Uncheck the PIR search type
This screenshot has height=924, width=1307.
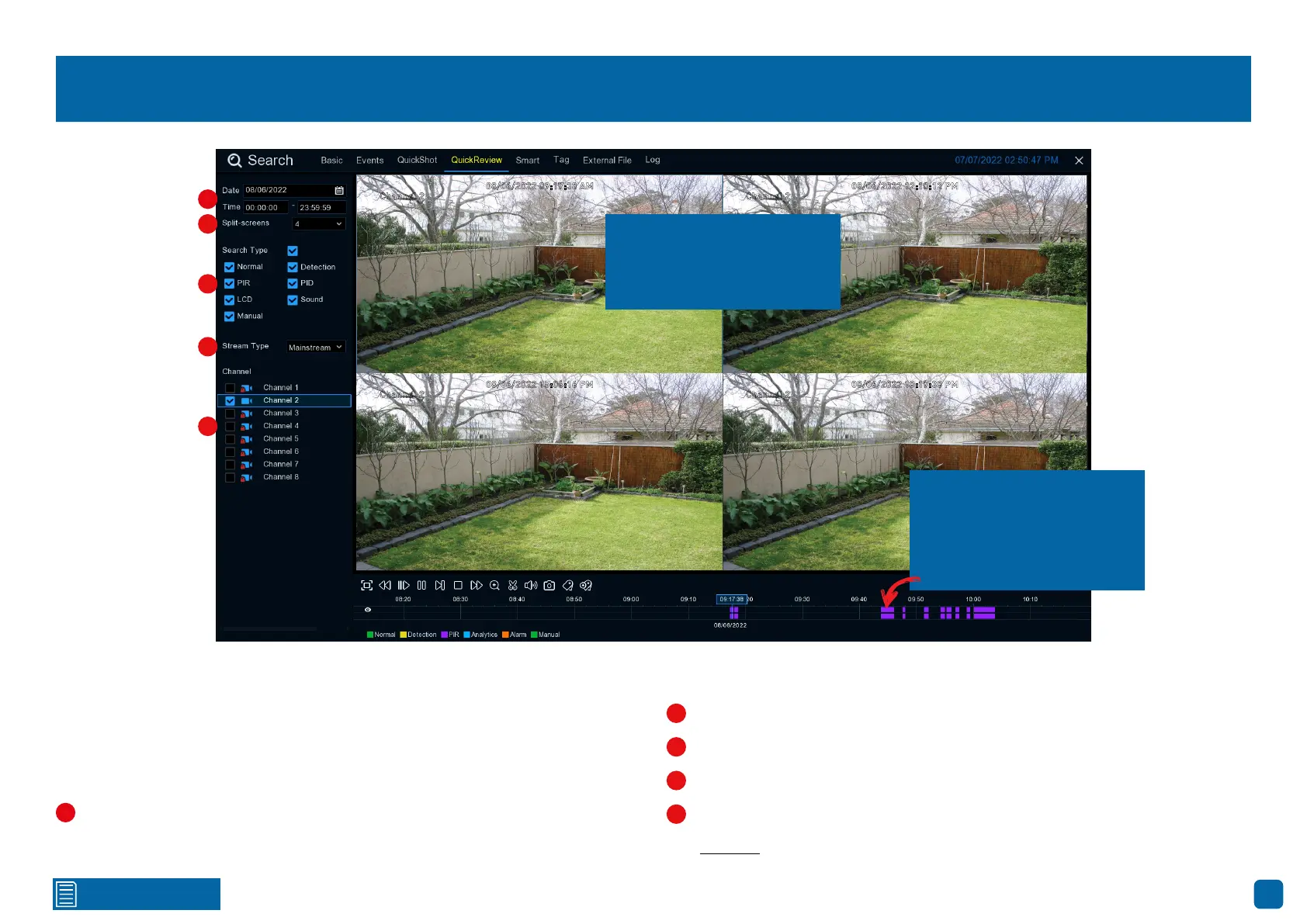pyautogui.click(x=229, y=283)
